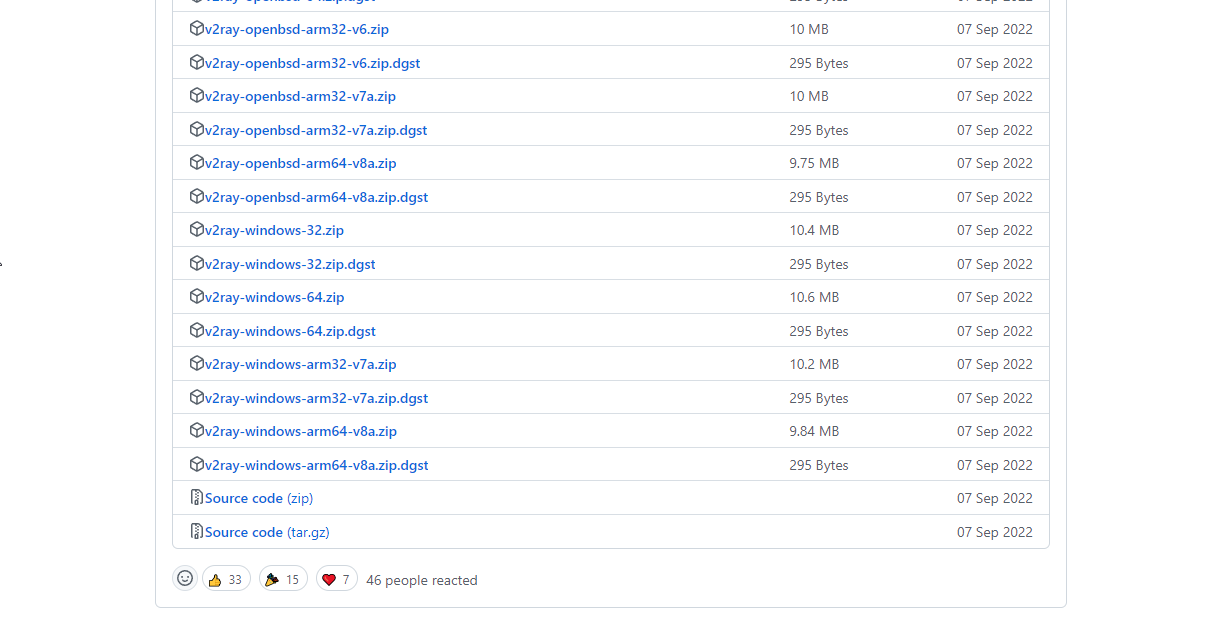The height and width of the screenshot is (622, 1216).
Task: Download v2ray-windows-arm32-v7a.zip
Action: (300, 364)
